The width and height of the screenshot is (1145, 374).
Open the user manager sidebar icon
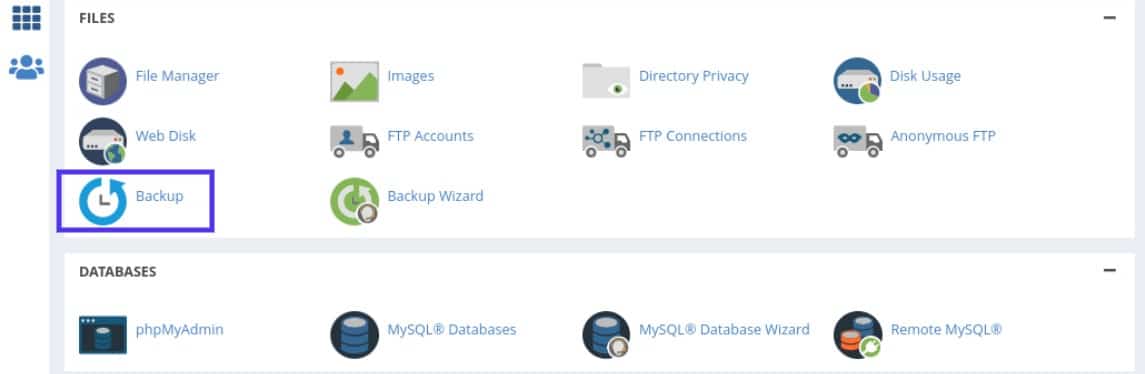26,67
